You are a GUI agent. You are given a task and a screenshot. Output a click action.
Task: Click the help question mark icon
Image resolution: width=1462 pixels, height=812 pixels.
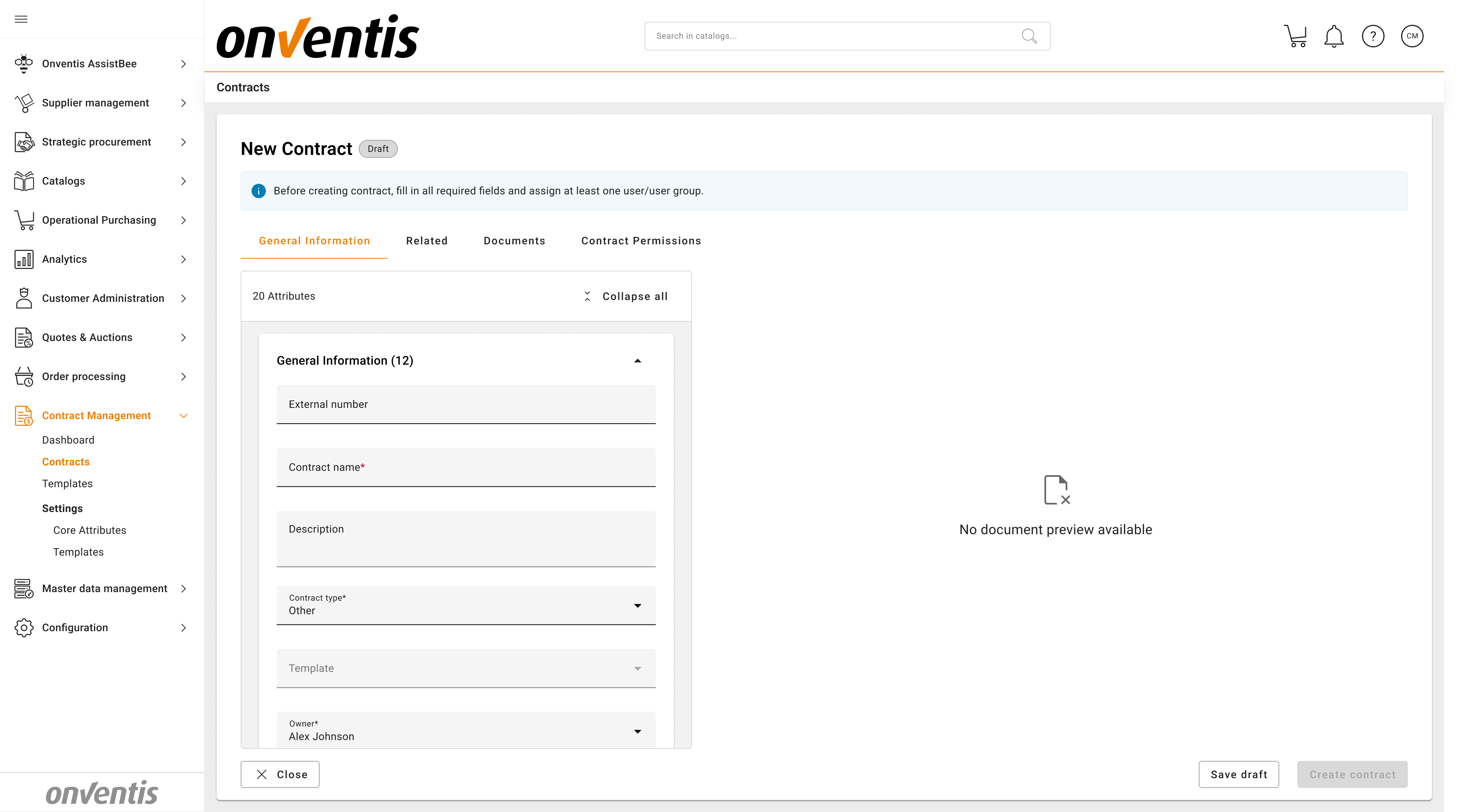[x=1373, y=36]
